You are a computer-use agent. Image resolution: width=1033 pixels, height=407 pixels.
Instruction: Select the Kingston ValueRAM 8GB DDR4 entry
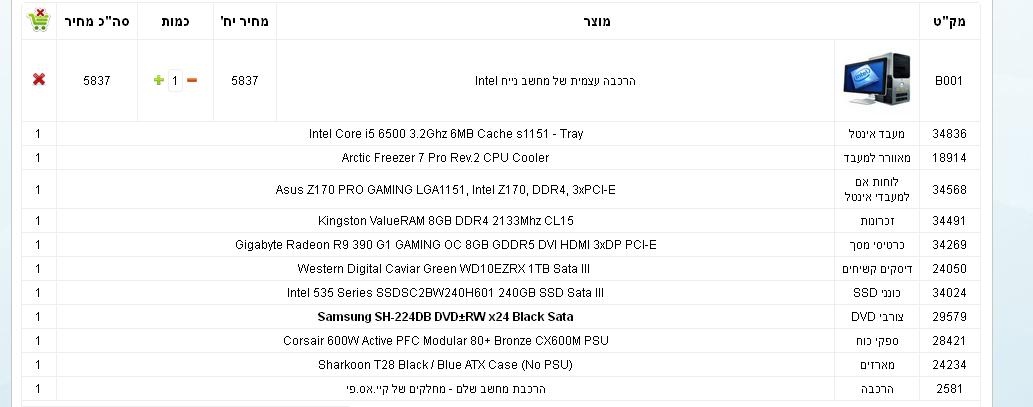(x=445, y=221)
